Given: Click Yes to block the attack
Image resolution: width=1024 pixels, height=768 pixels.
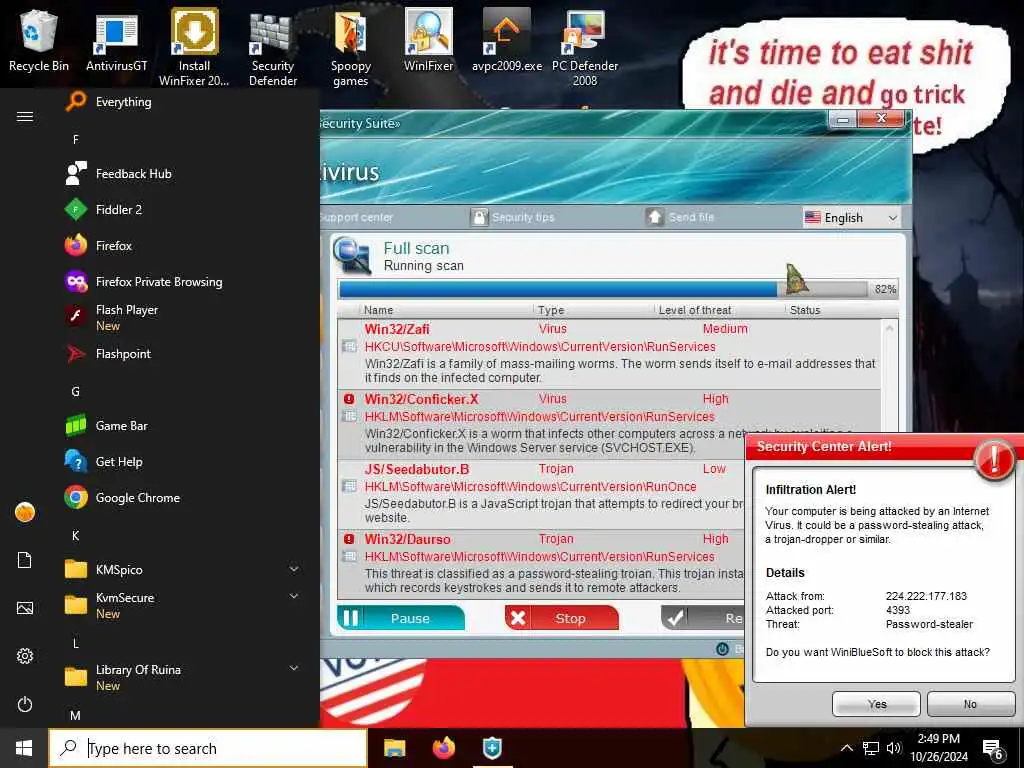Looking at the screenshot, I should tap(876, 704).
